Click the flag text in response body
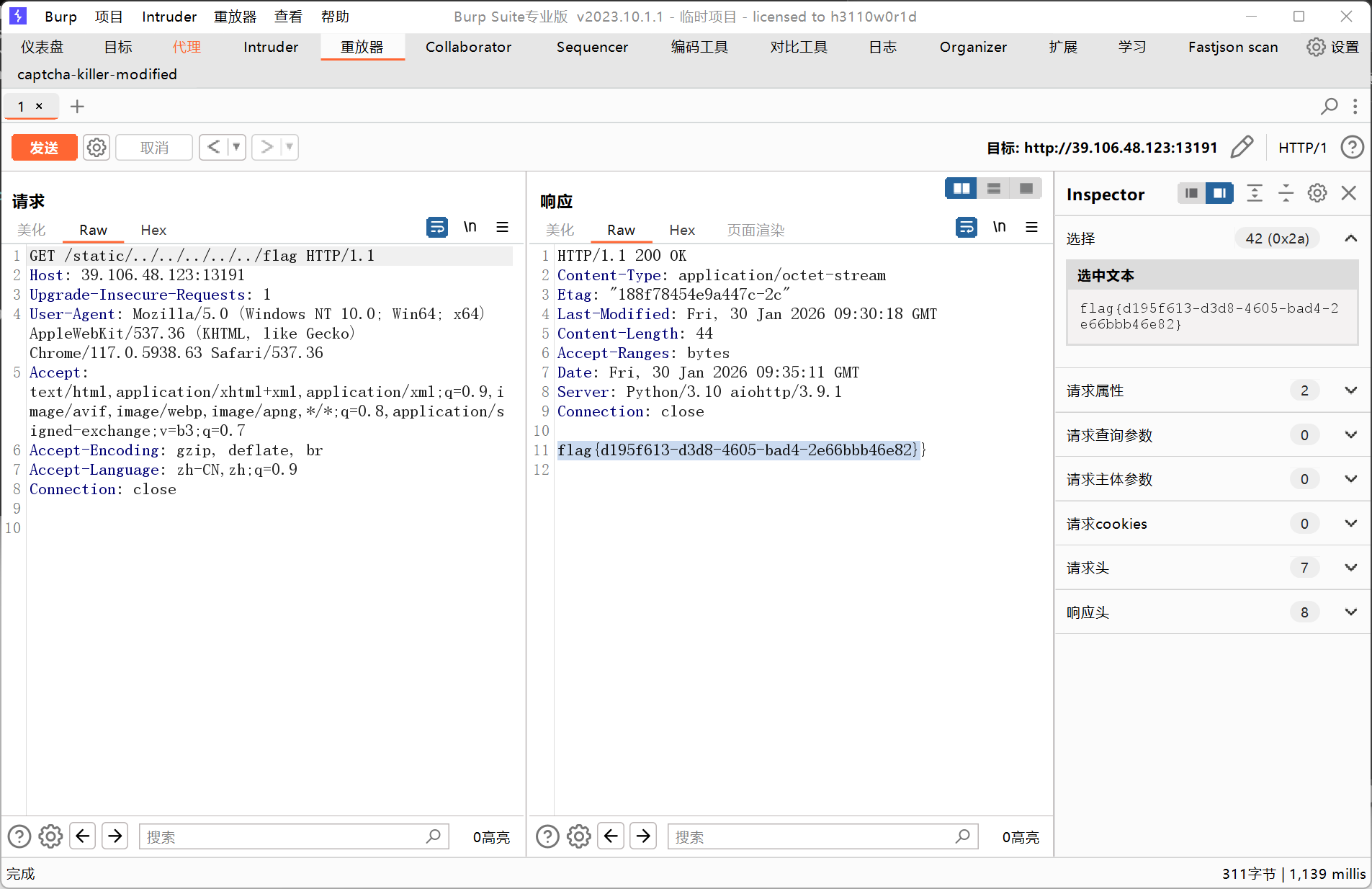 (x=742, y=450)
